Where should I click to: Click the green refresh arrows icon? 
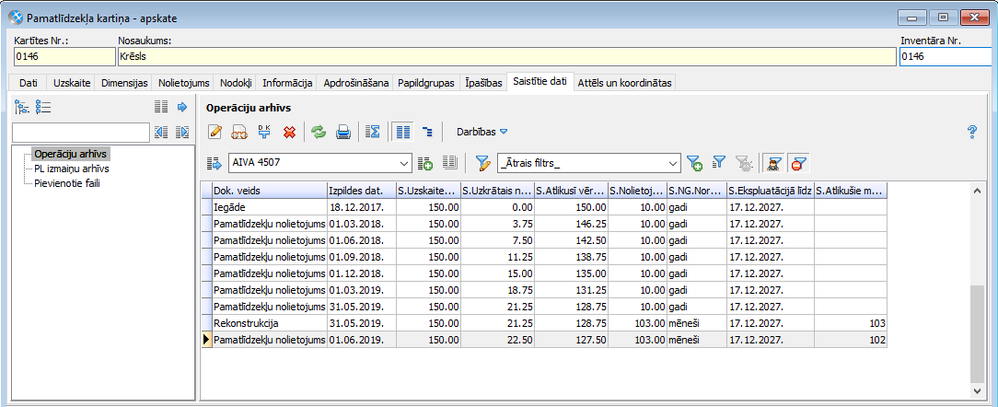click(318, 132)
